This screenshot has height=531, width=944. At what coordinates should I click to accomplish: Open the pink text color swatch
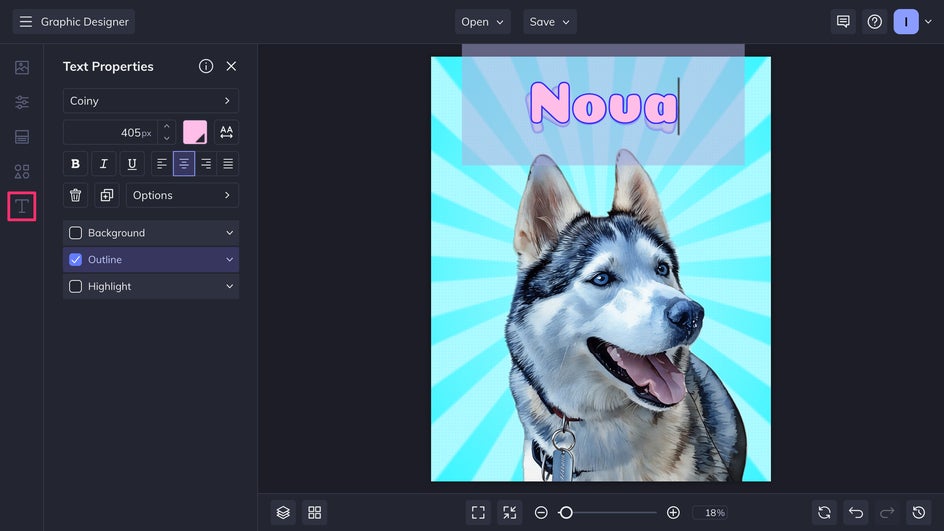[195, 132]
